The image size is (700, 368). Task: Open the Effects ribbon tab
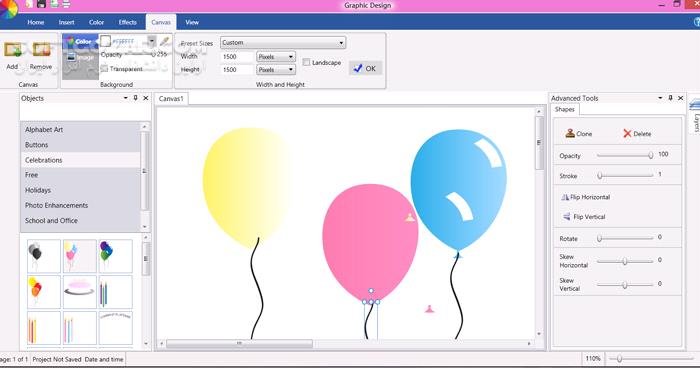(128, 22)
